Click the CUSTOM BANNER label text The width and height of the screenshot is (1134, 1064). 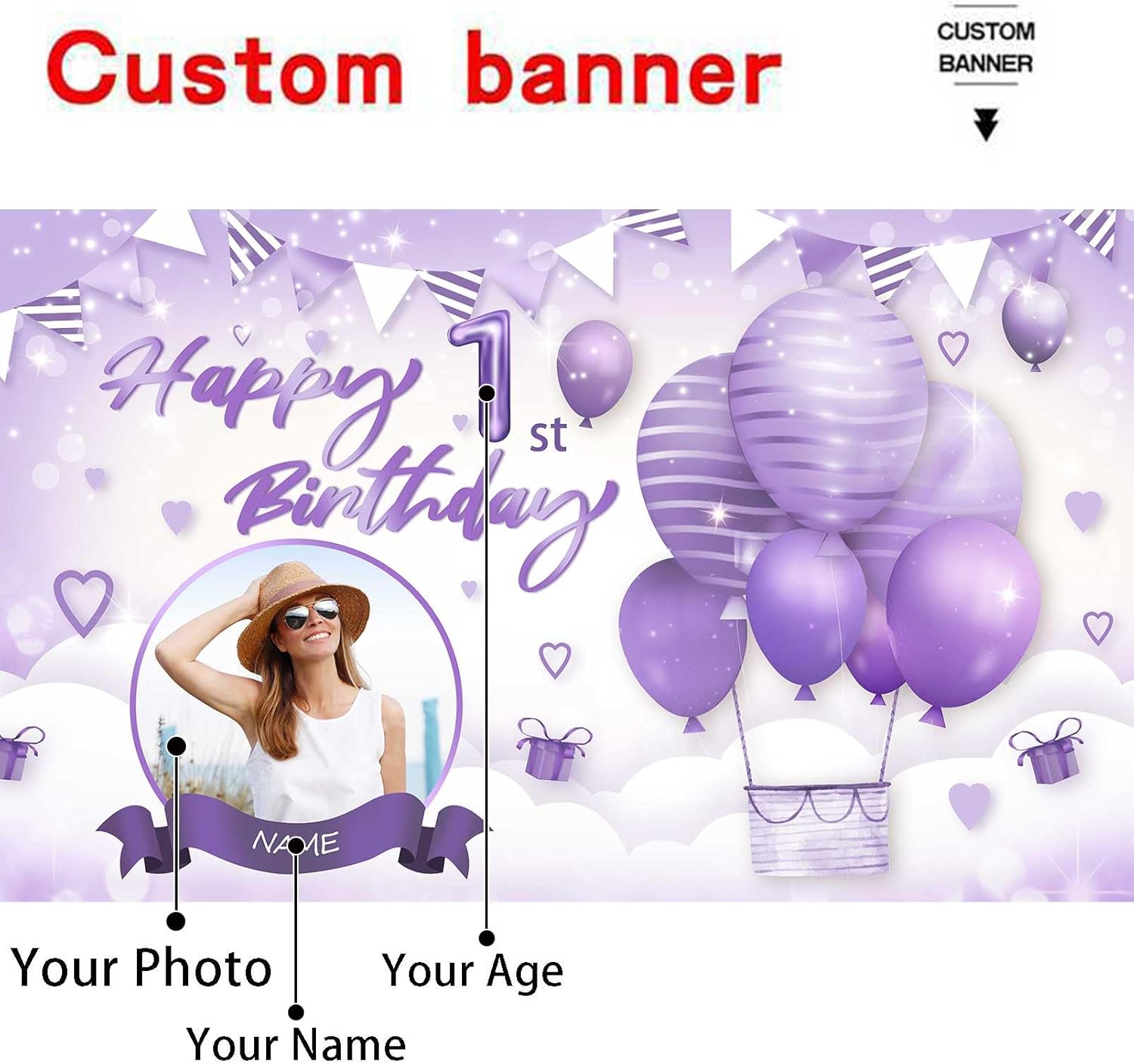coord(986,47)
